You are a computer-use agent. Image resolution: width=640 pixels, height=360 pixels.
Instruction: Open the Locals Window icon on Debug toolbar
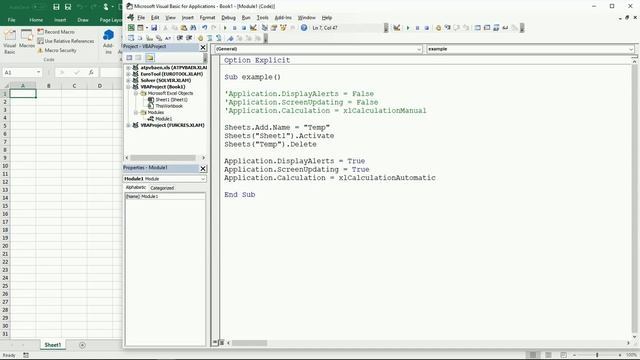(478, 28)
